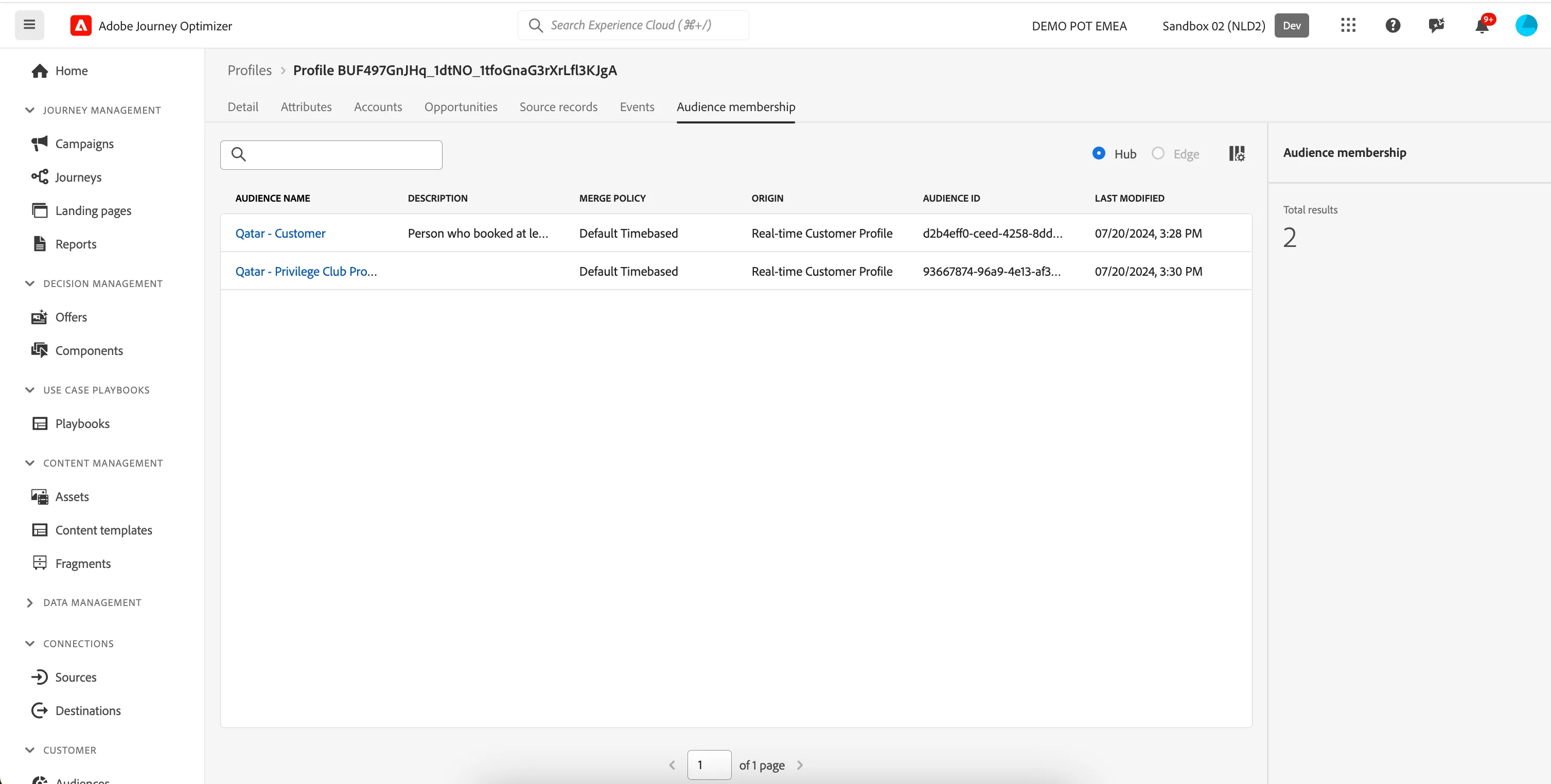The width and height of the screenshot is (1551, 784).
Task: Click the Search Experience Cloud box
Action: click(633, 25)
